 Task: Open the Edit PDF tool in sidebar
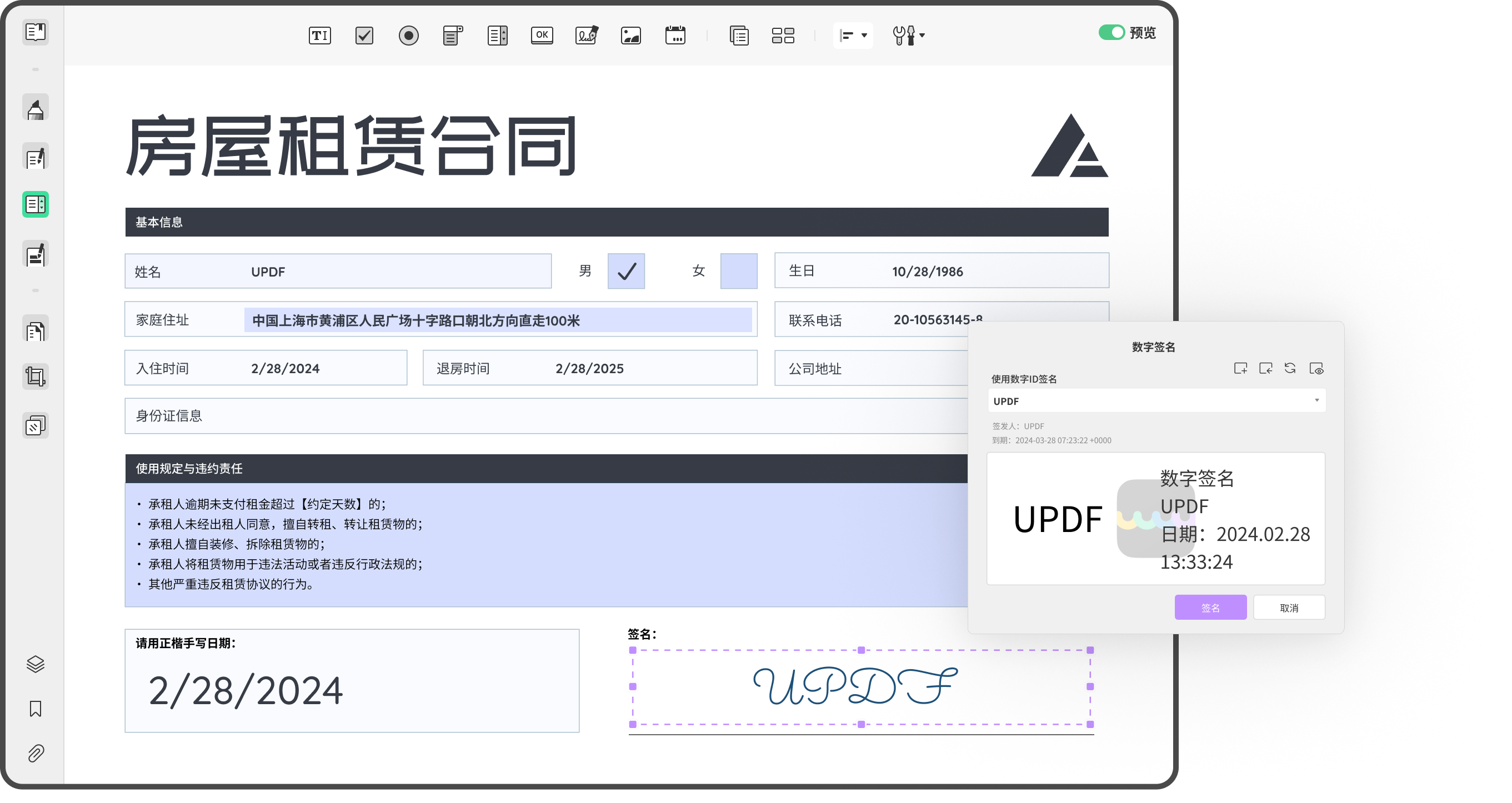pos(35,157)
